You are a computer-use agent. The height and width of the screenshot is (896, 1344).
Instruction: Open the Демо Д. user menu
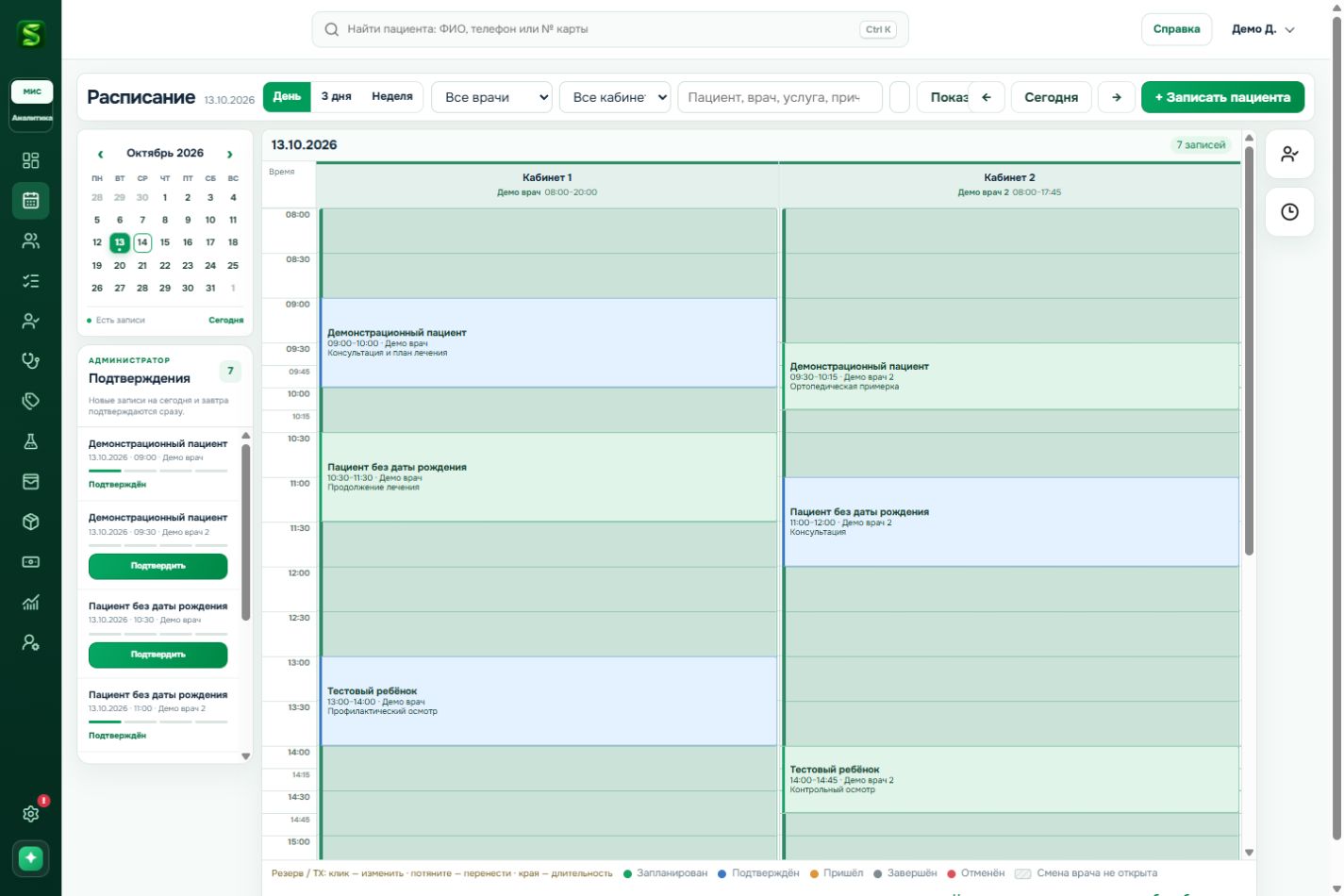(1264, 29)
